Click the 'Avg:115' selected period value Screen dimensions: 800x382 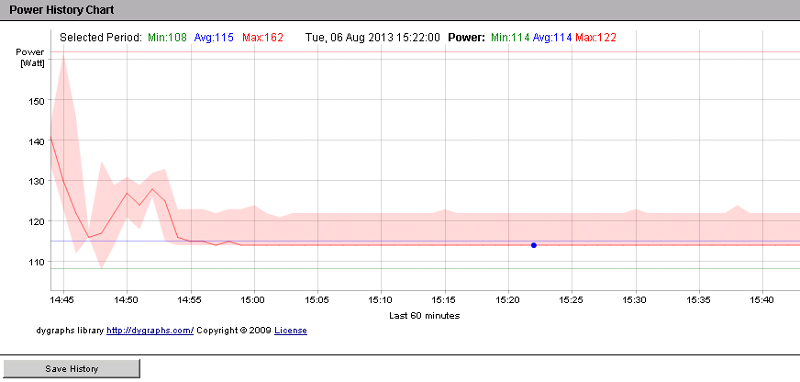[x=214, y=37]
